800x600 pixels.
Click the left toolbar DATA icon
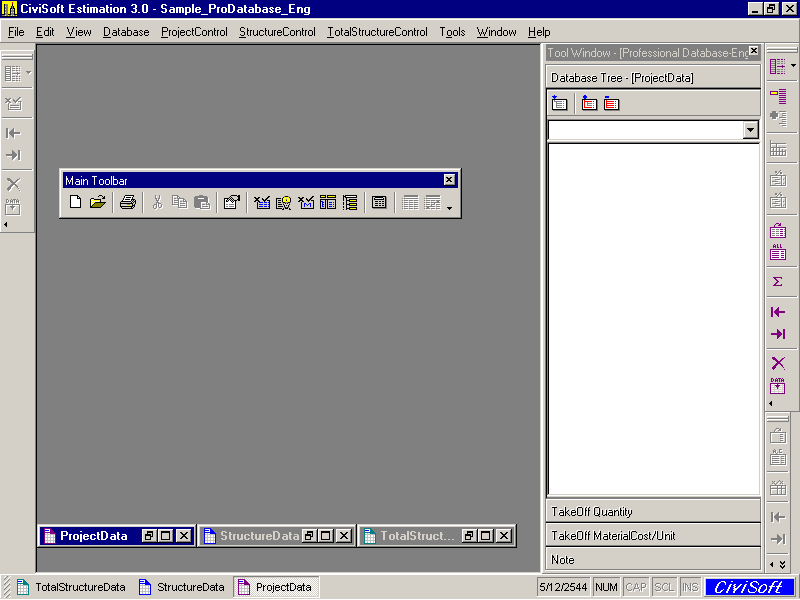(13, 207)
